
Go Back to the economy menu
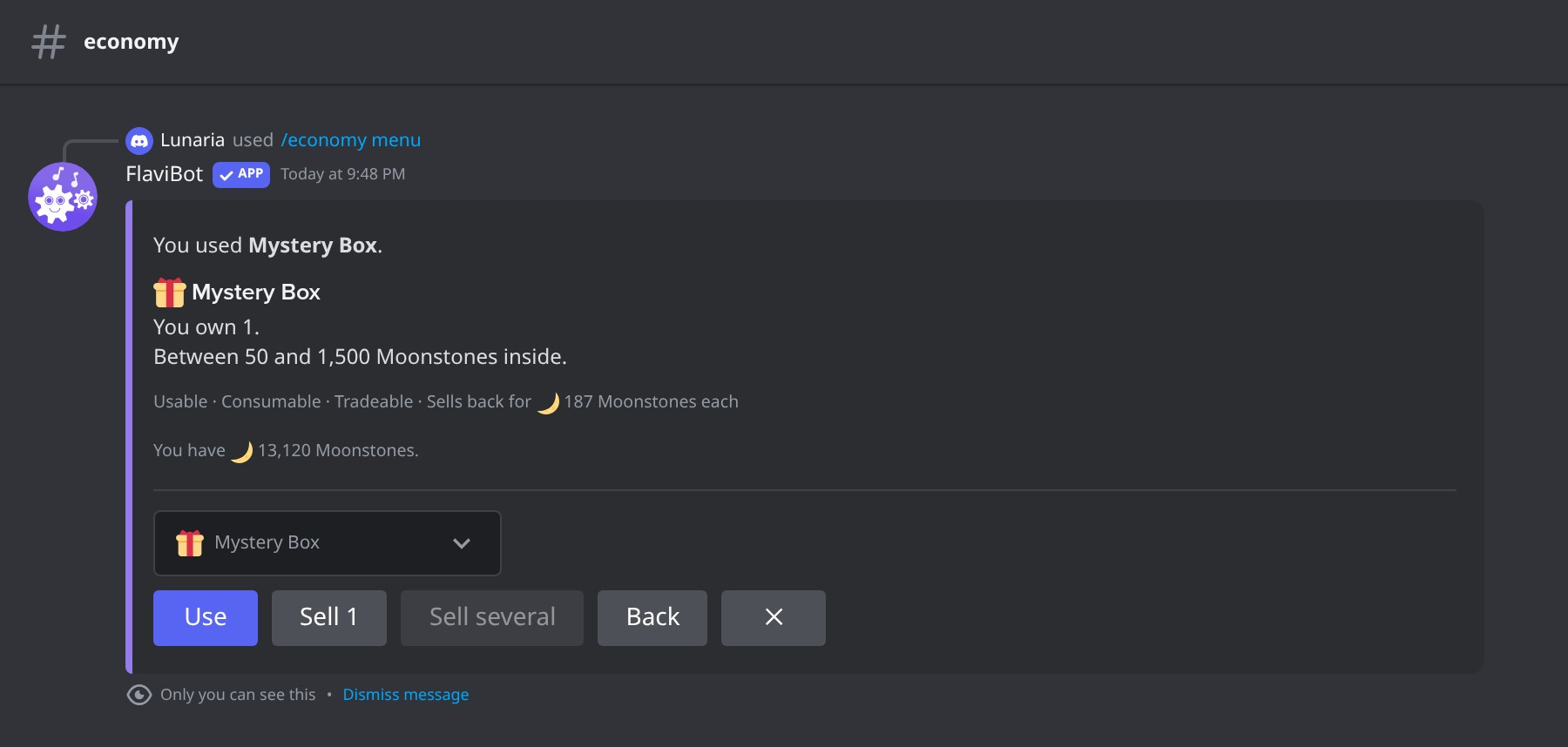click(x=652, y=618)
